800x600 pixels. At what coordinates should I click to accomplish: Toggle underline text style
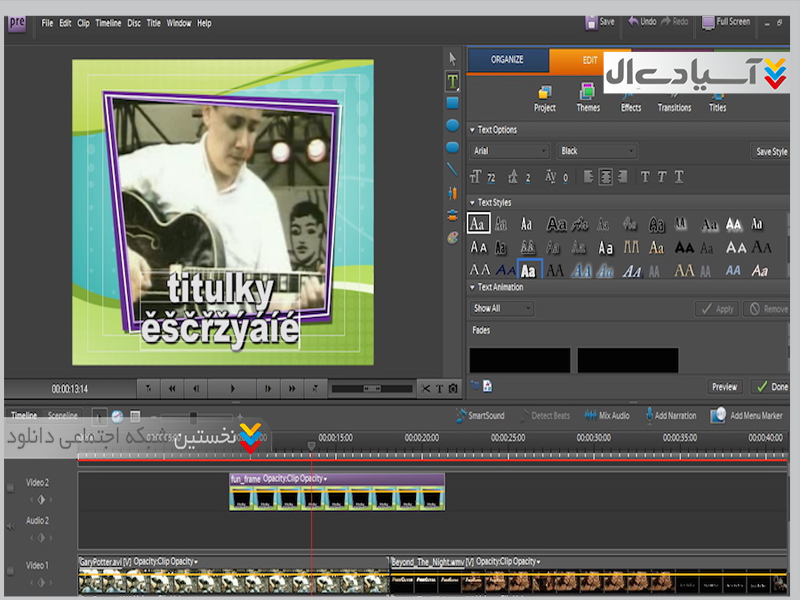pos(679,177)
